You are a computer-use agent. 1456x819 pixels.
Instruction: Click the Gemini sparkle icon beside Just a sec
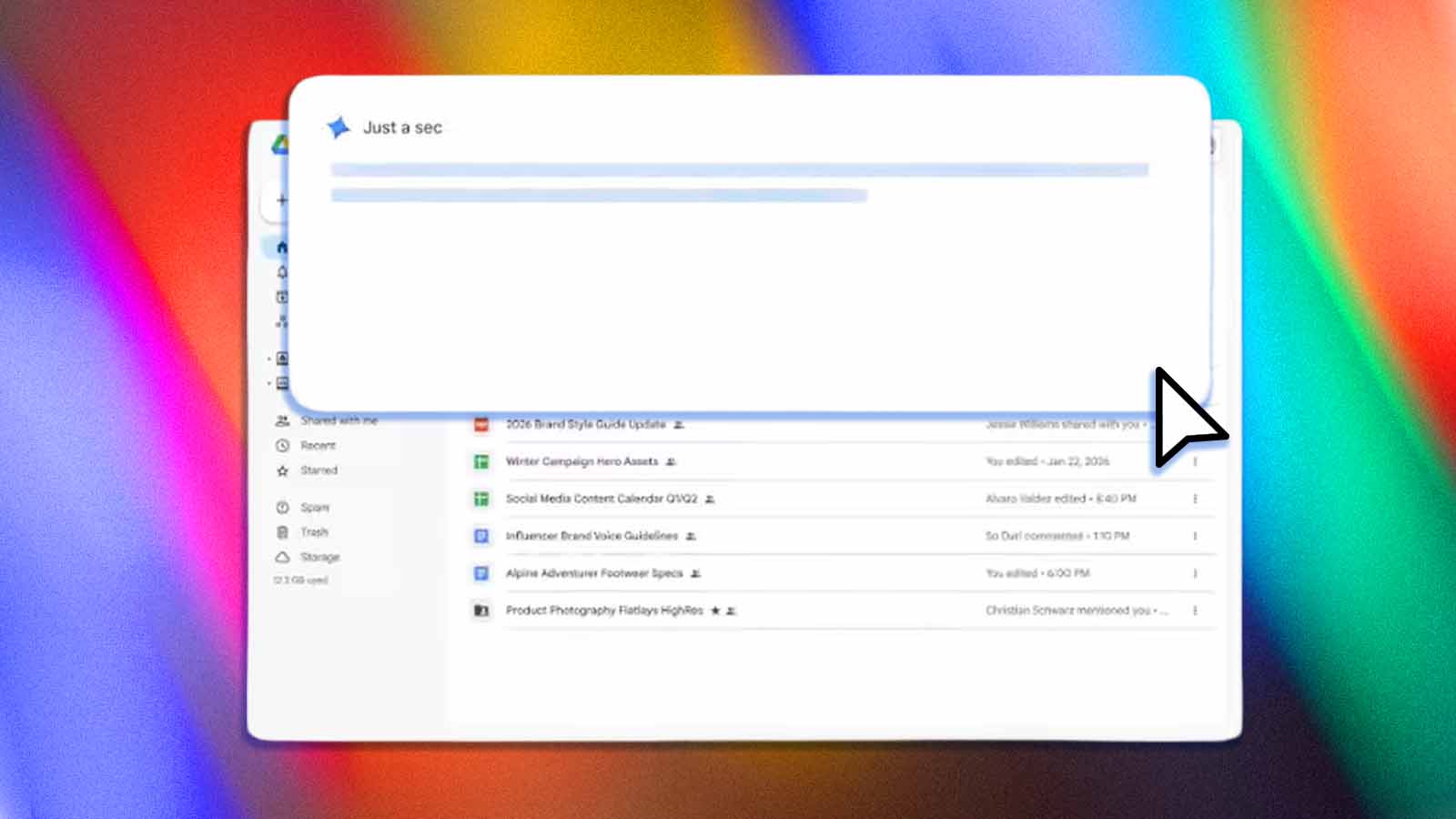coord(339,126)
